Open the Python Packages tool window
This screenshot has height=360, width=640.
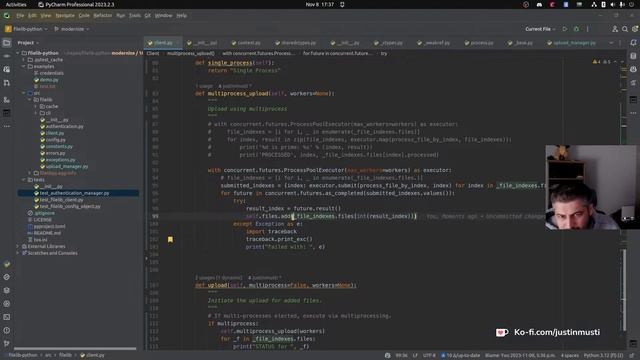pyautogui.click(x=7, y=291)
